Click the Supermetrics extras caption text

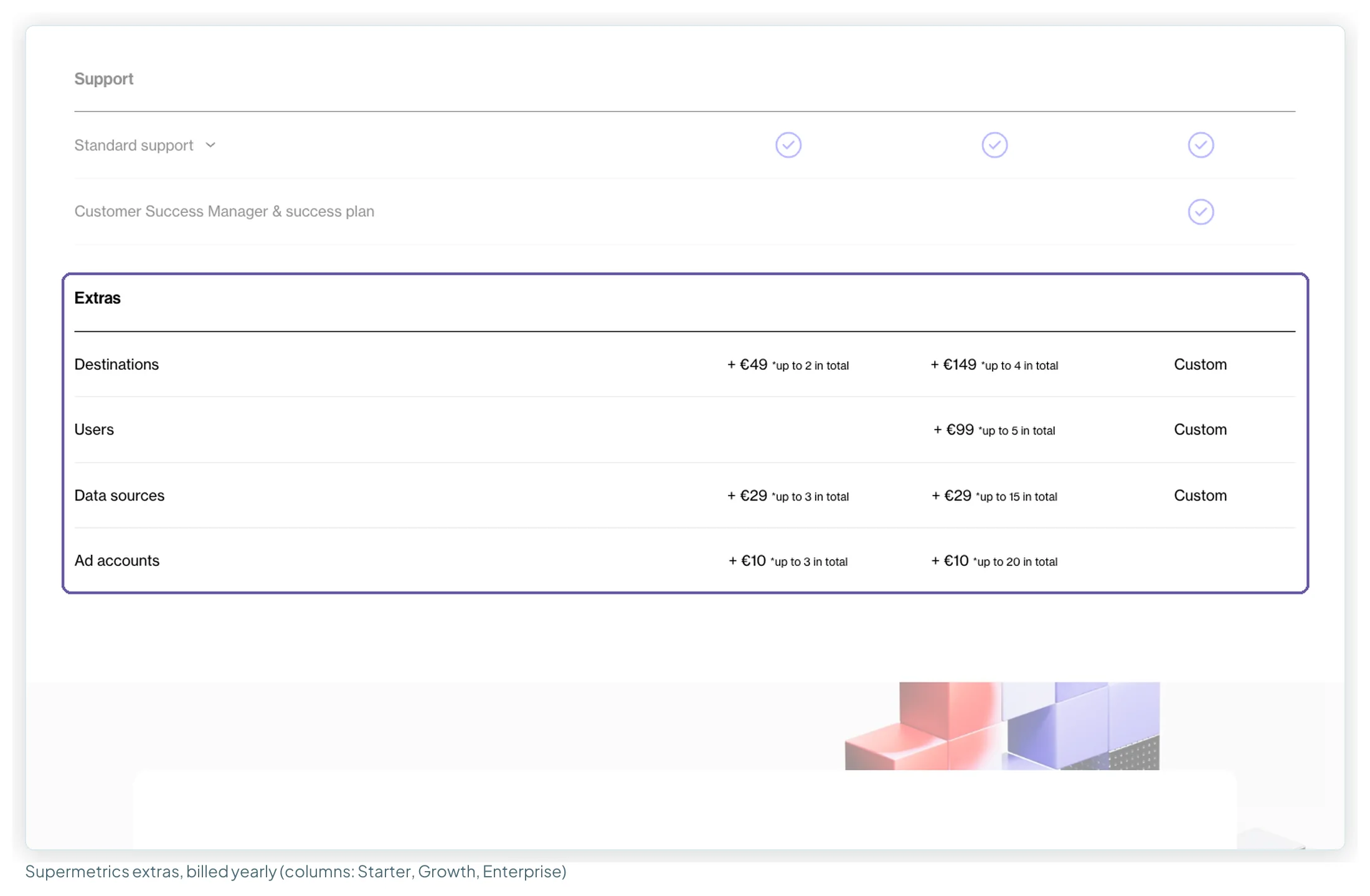pyautogui.click(x=296, y=872)
